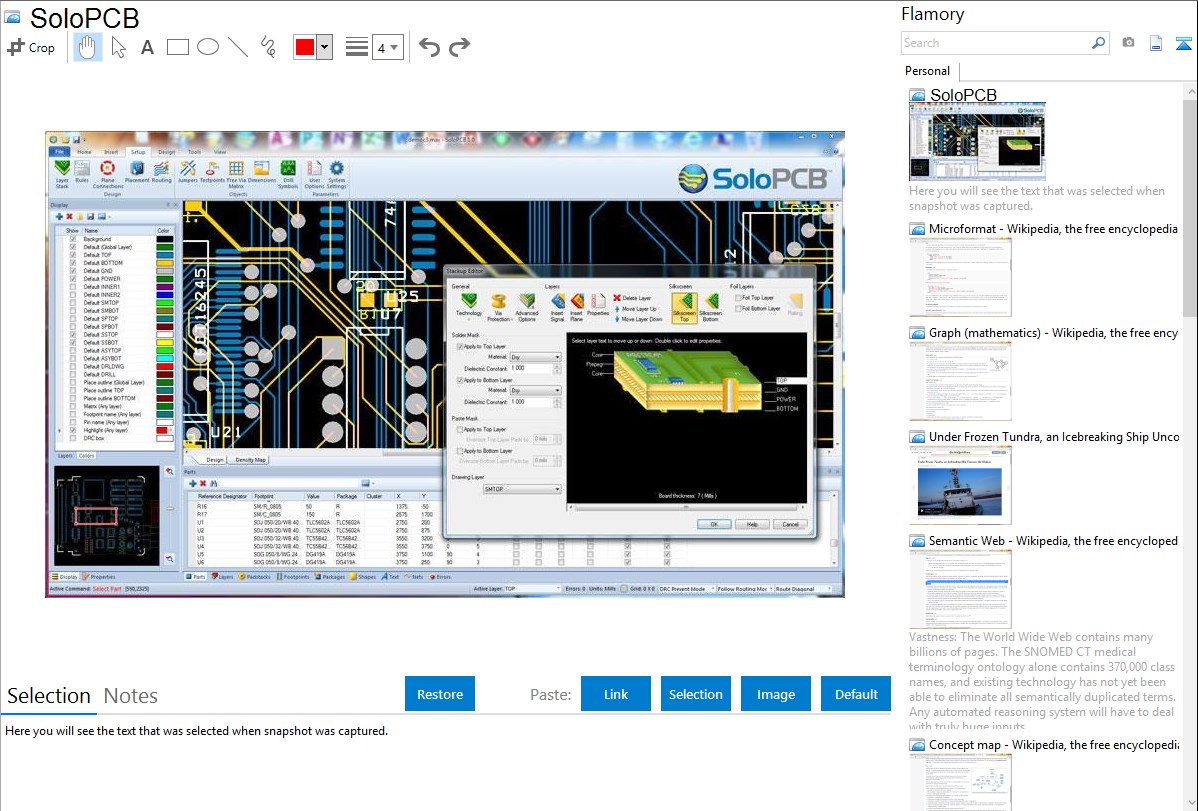Check the Foil Top Layer checkbox
Screen dimensions: 1198x811
tap(738, 298)
